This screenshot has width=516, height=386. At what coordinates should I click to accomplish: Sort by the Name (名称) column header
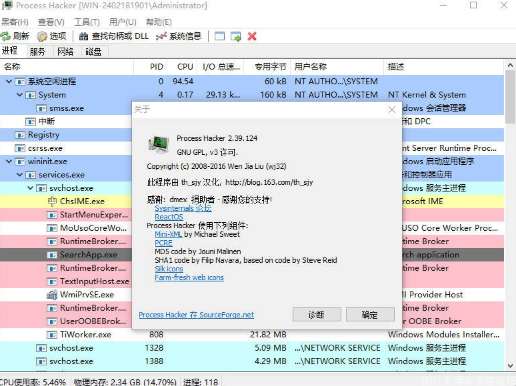[67, 67]
